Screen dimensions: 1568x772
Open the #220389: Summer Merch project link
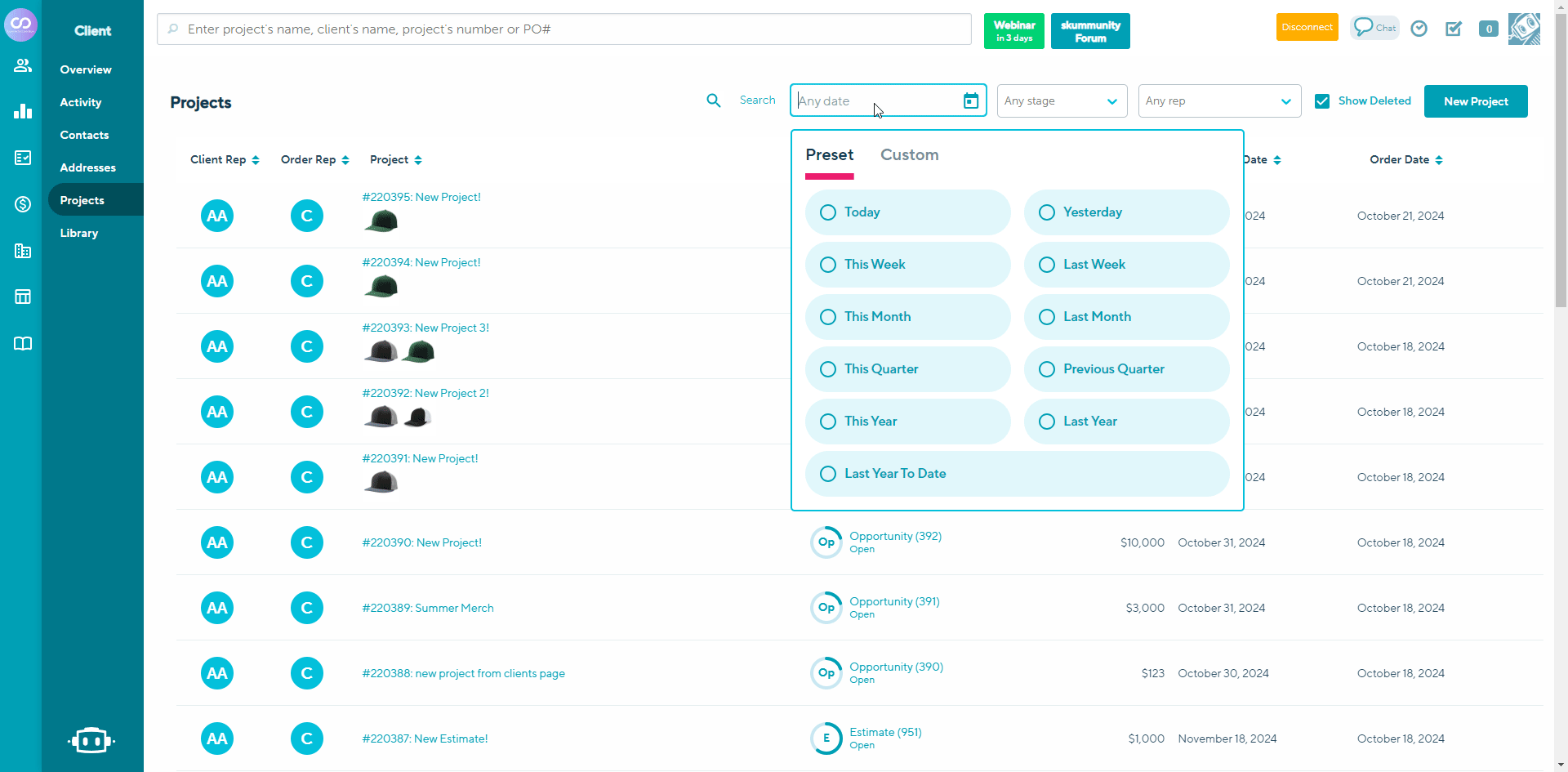pos(427,608)
